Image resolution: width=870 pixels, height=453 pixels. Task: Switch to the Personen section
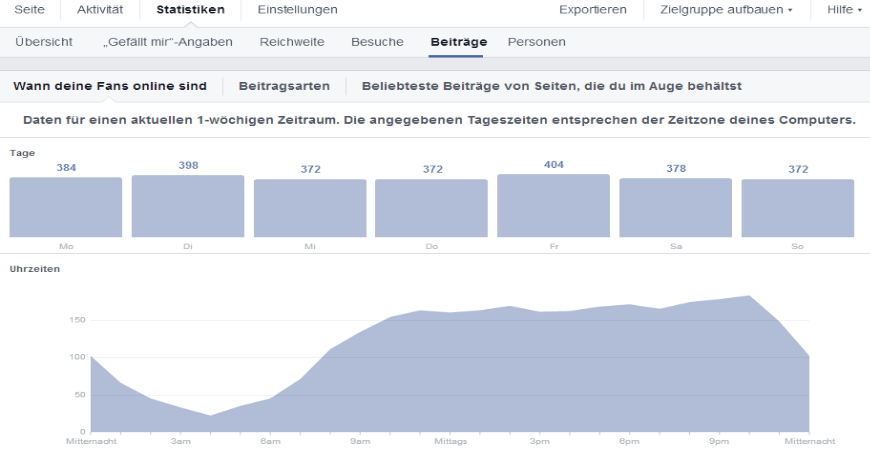coord(536,42)
